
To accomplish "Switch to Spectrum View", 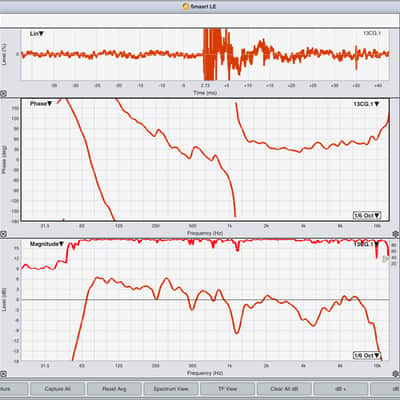I will tap(171, 389).
